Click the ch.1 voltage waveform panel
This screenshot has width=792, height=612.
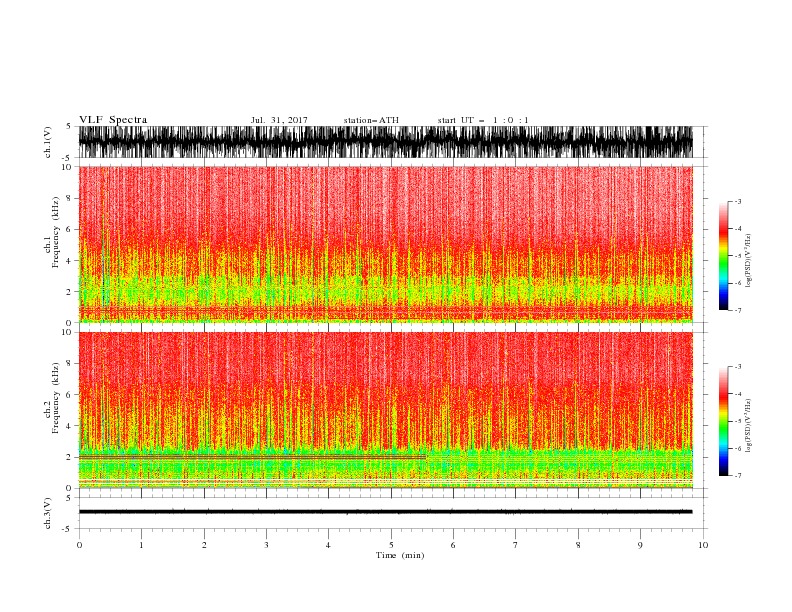pyautogui.click(x=385, y=142)
